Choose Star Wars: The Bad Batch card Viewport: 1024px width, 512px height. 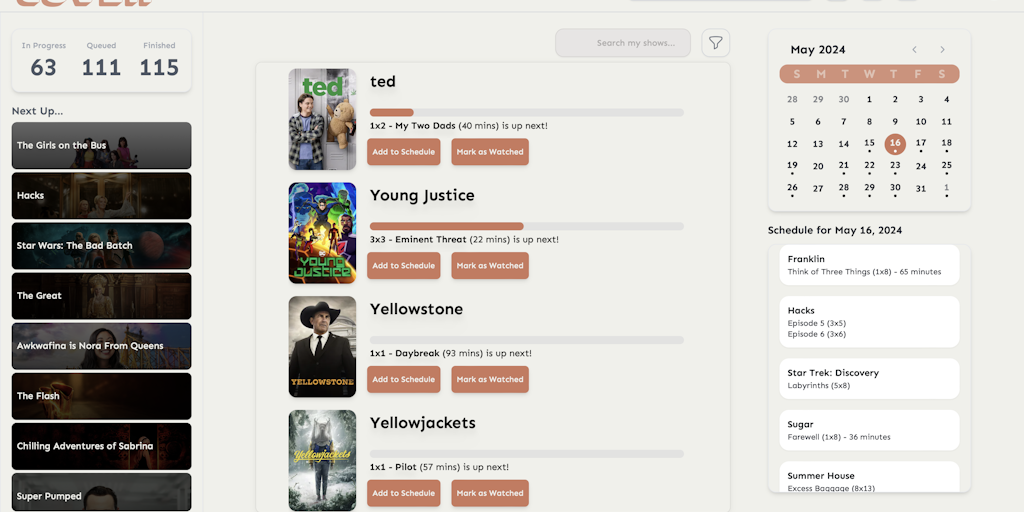click(101, 246)
